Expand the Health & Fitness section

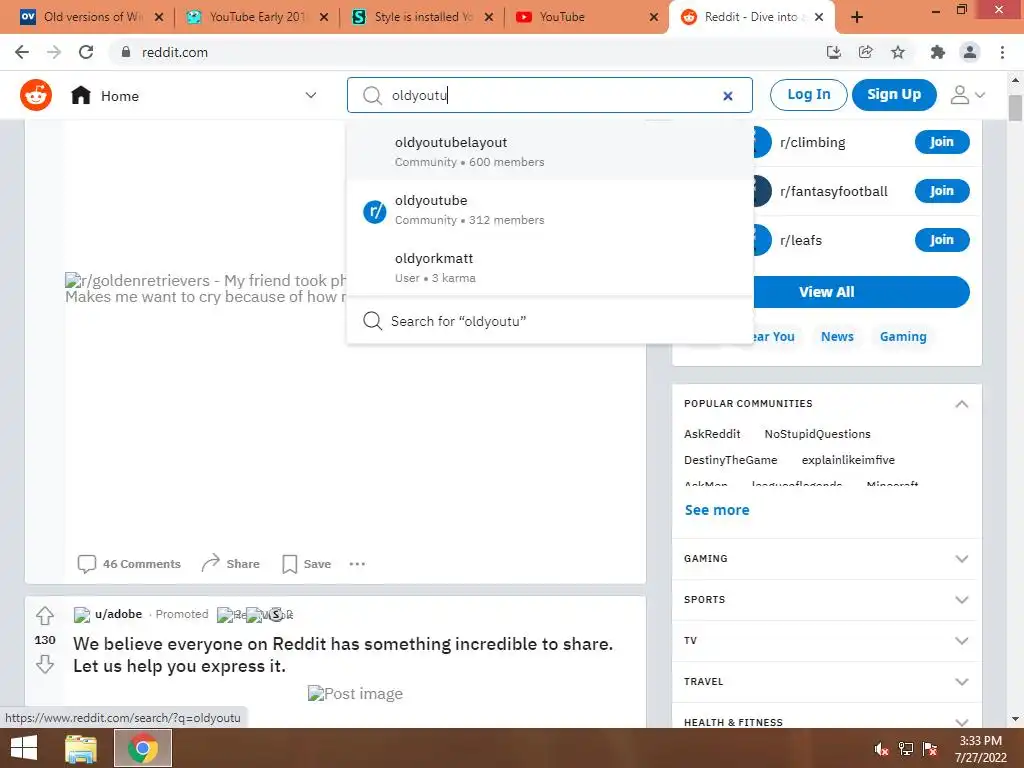961,722
